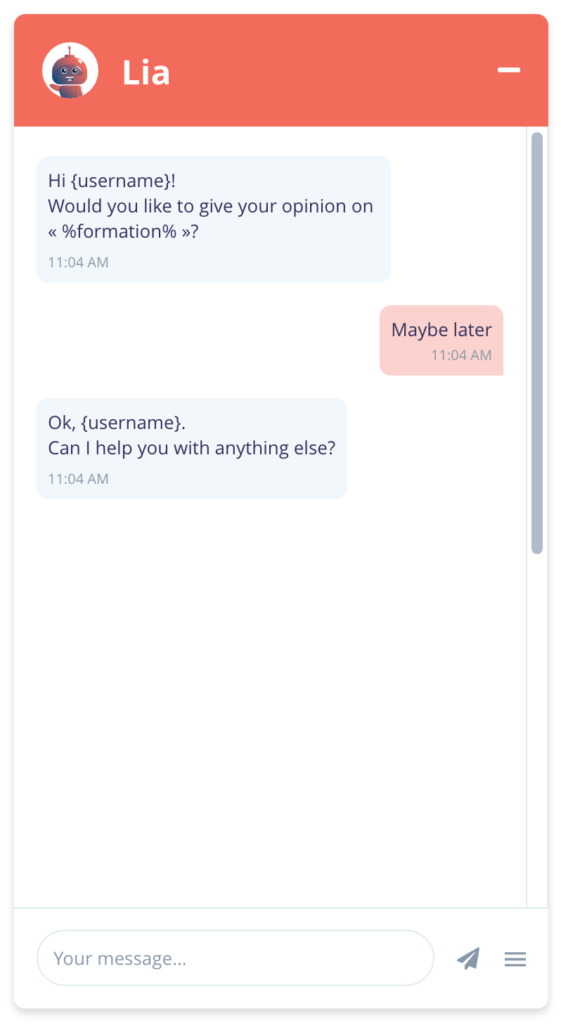Focus the 'Your message...' input field
Image resolution: width=561 pixels, height=1024 pixels.
(235, 957)
